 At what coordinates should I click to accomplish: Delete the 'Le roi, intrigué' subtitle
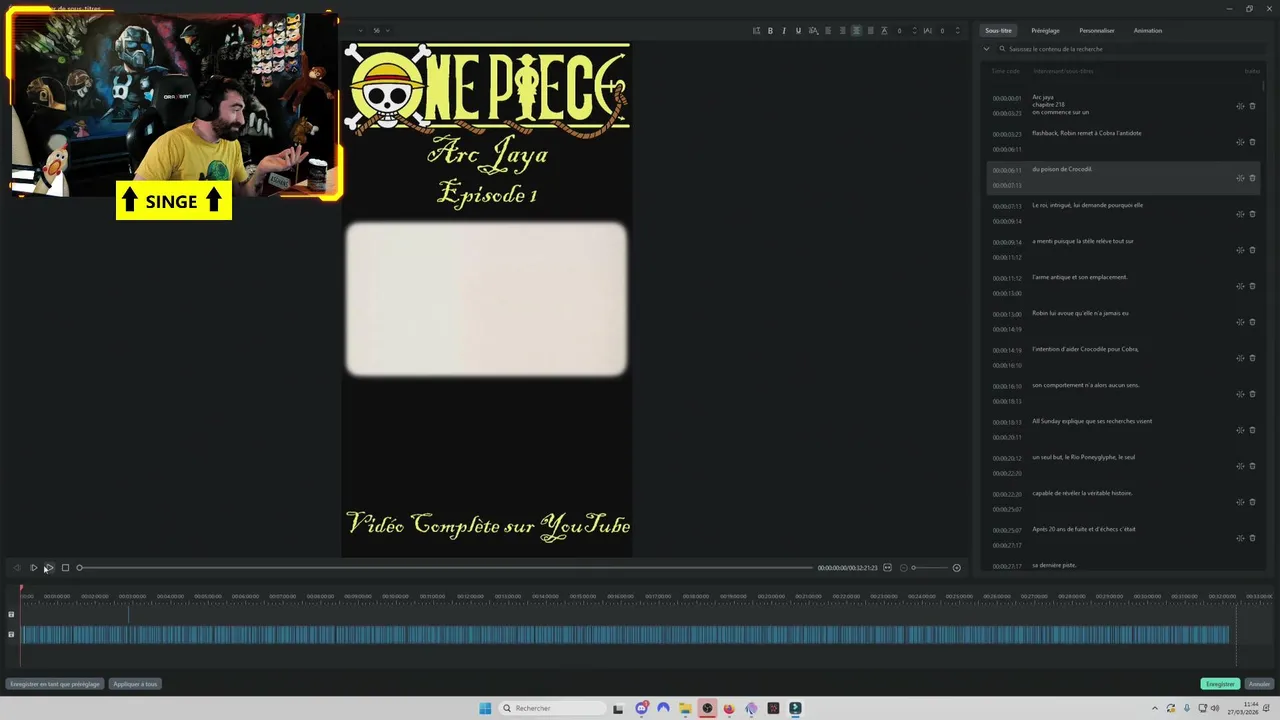(1252, 214)
